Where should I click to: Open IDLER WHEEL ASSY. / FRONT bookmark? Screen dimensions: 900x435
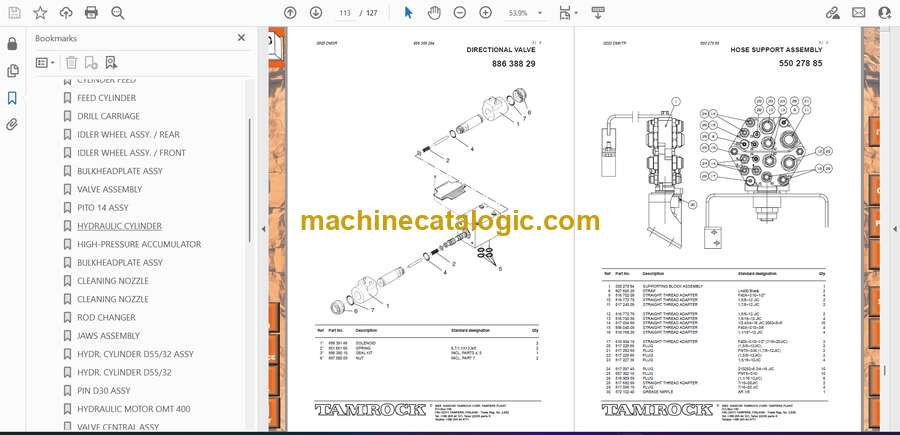point(131,153)
